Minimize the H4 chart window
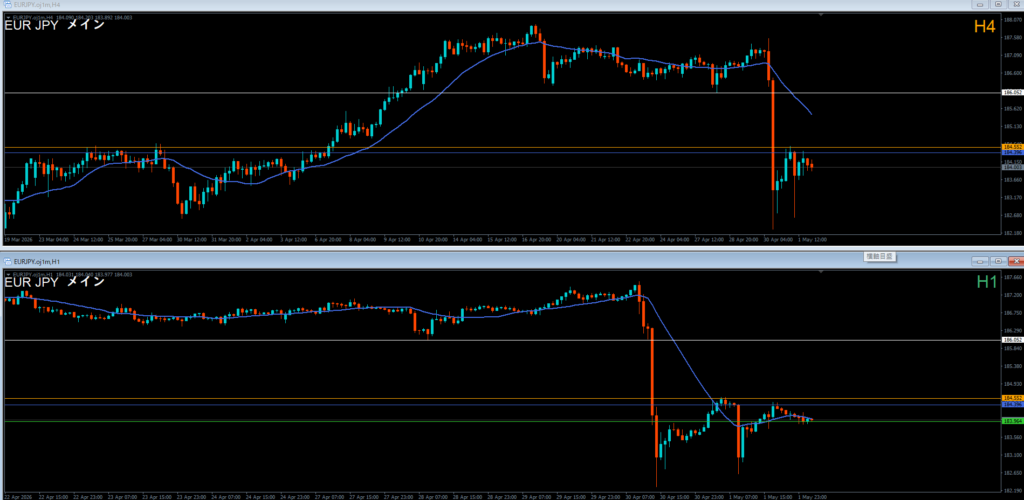This screenshot has height=500, width=1024. point(980,4)
